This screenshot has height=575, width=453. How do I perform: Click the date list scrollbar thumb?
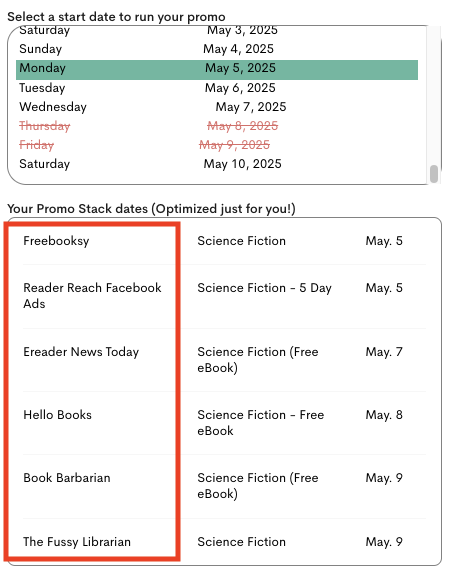pyautogui.click(x=434, y=173)
